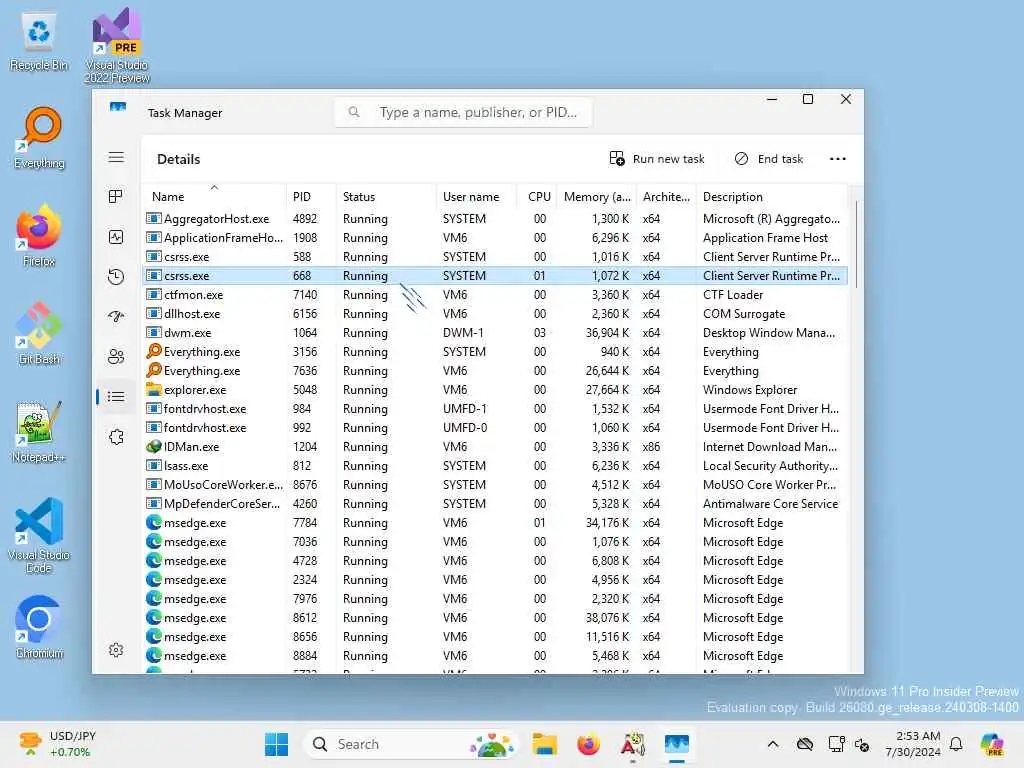This screenshot has height=768, width=1024.
Task: Select the MpDefenderCoreService process row
Action: (495, 504)
